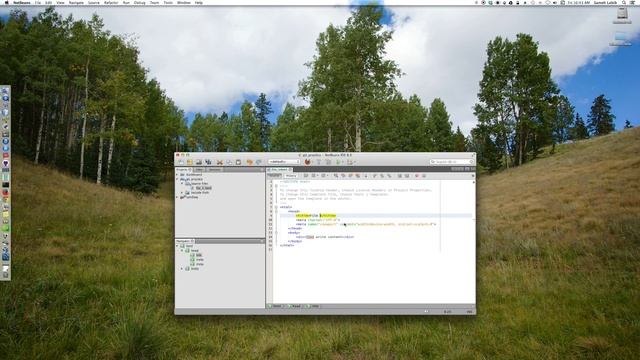Click the Save All toolbar icon
640x360 pixels.
[208, 162]
